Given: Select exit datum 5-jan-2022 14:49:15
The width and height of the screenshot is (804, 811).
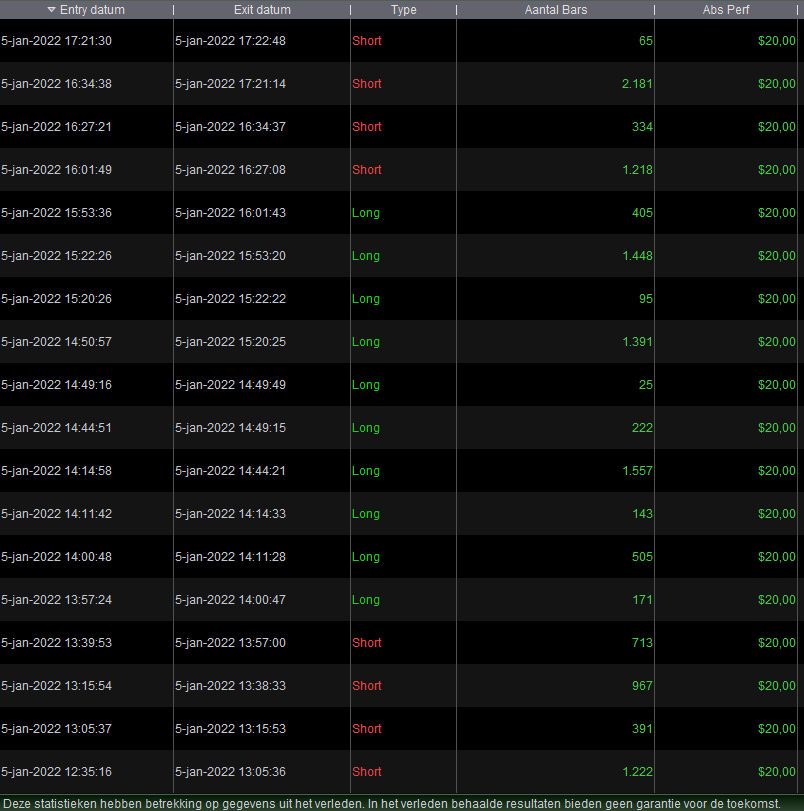Looking at the screenshot, I should click(230, 427).
